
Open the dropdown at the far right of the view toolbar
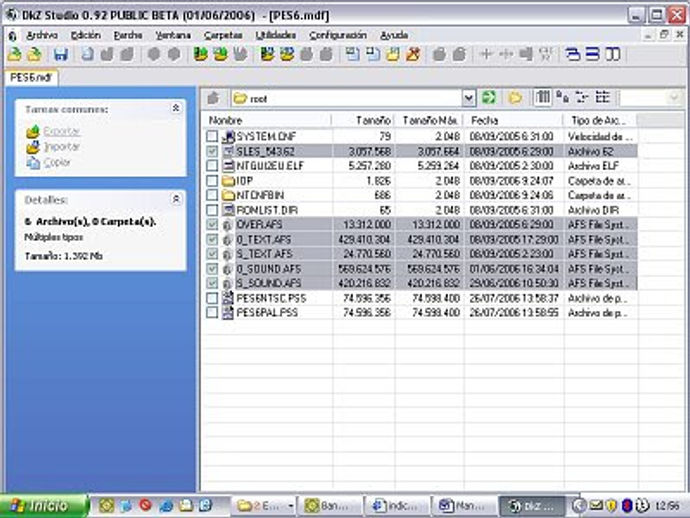[673, 98]
